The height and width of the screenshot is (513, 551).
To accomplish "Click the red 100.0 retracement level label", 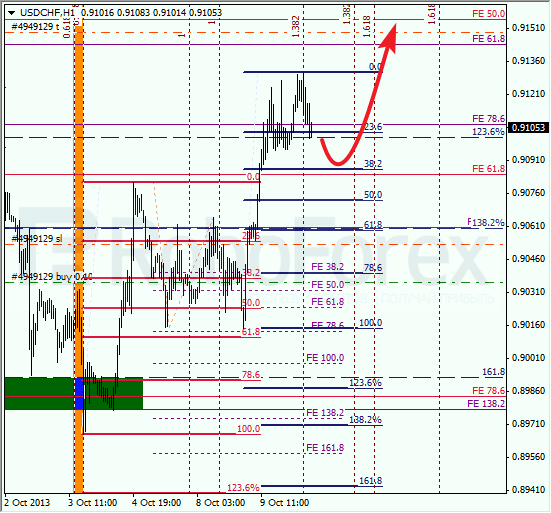I will coord(248,429).
